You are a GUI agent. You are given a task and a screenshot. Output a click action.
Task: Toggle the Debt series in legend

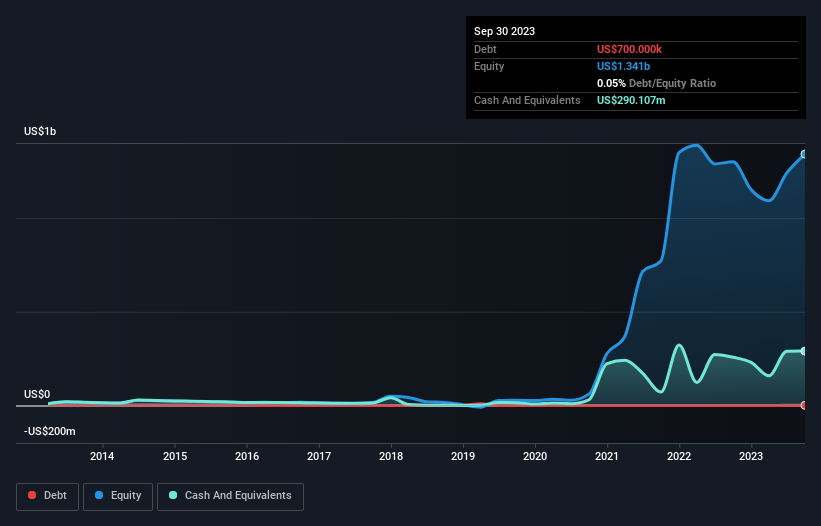(47, 496)
